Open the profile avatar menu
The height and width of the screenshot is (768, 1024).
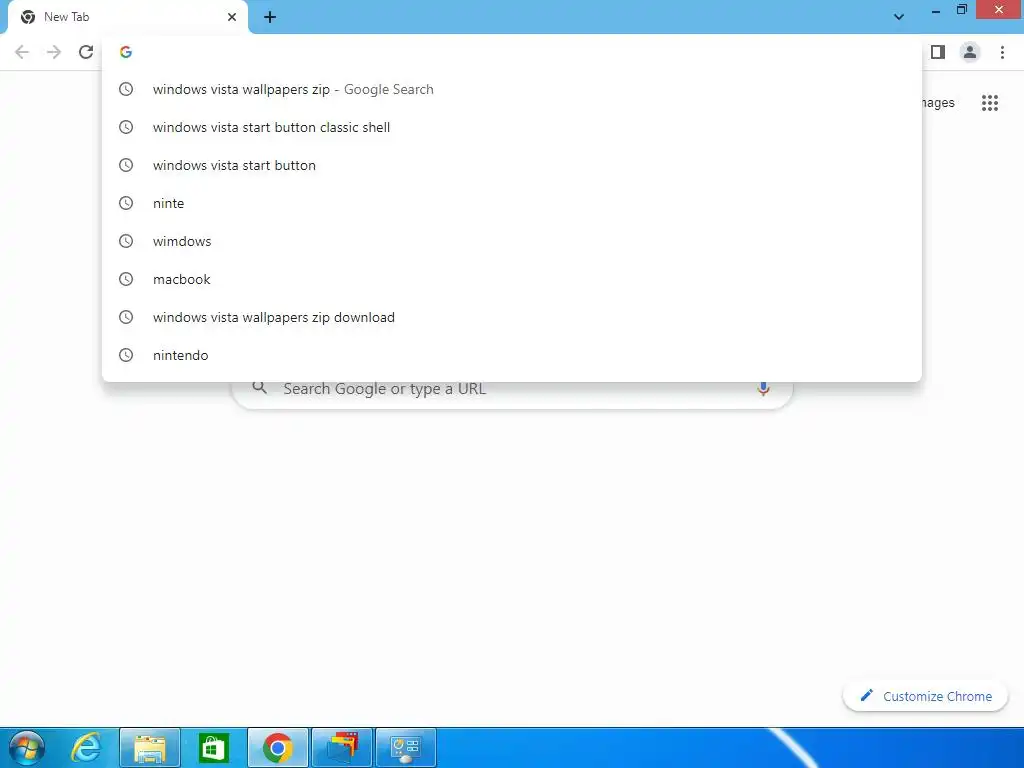coord(970,52)
